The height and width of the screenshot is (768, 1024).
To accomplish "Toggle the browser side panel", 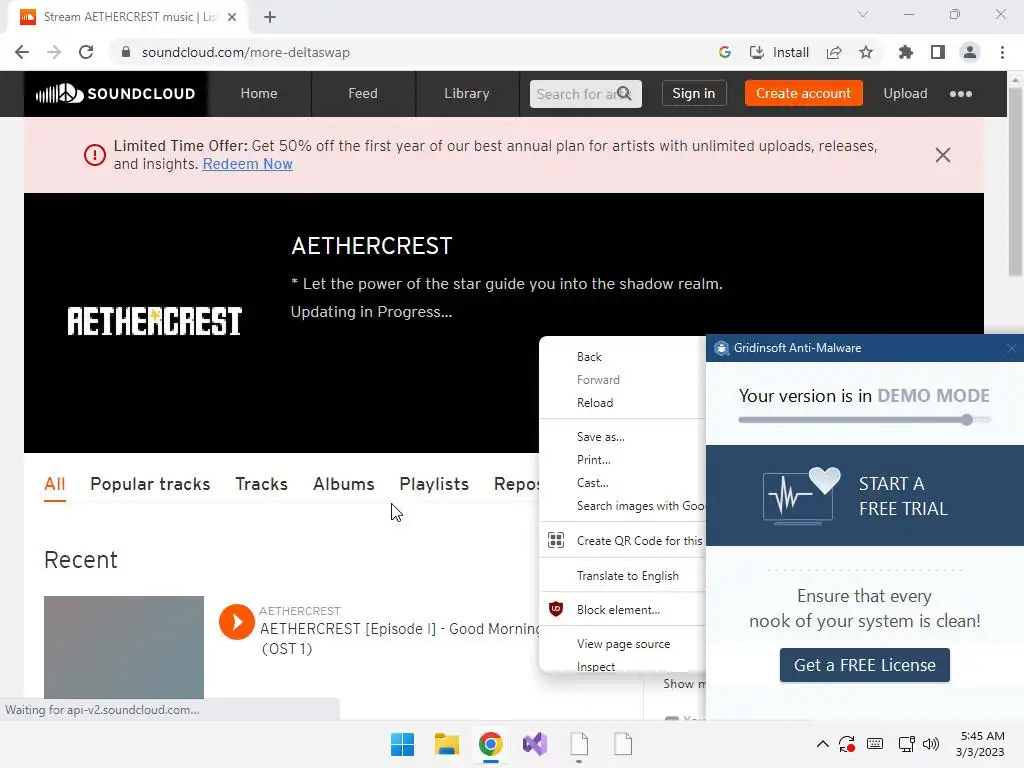I will pos(938,52).
